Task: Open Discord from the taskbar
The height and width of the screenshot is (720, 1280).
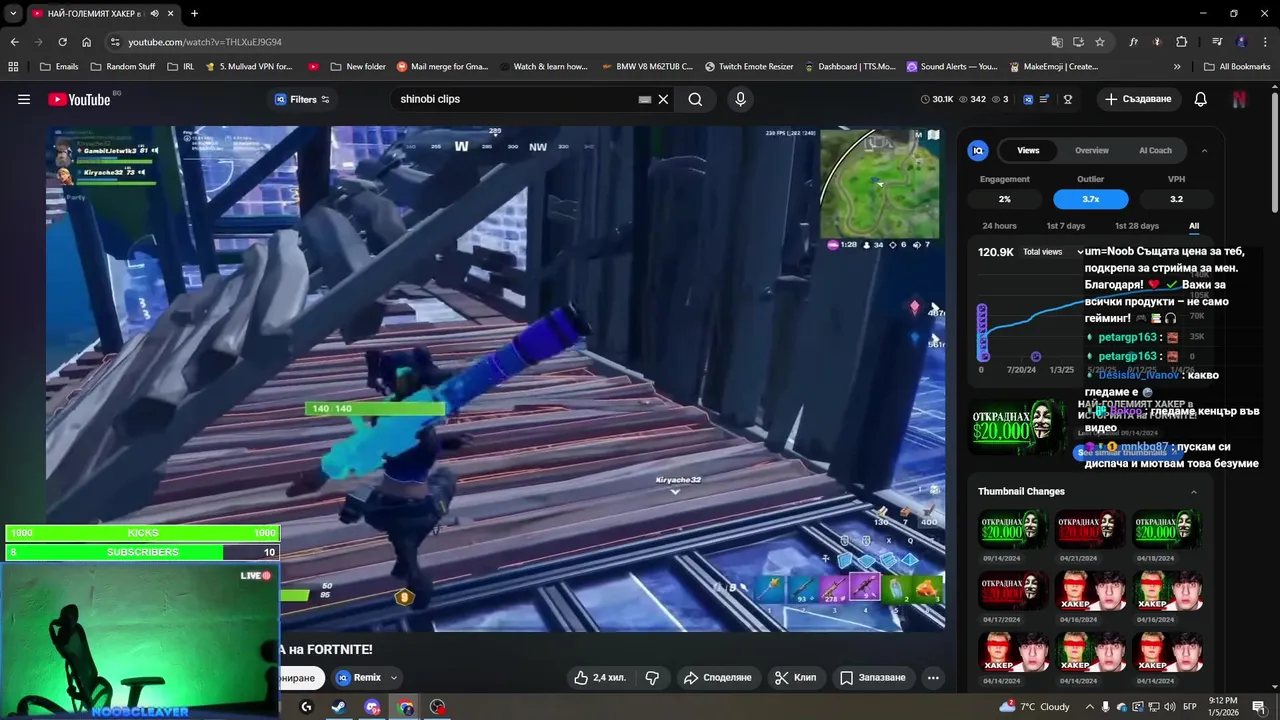Action: point(372,707)
